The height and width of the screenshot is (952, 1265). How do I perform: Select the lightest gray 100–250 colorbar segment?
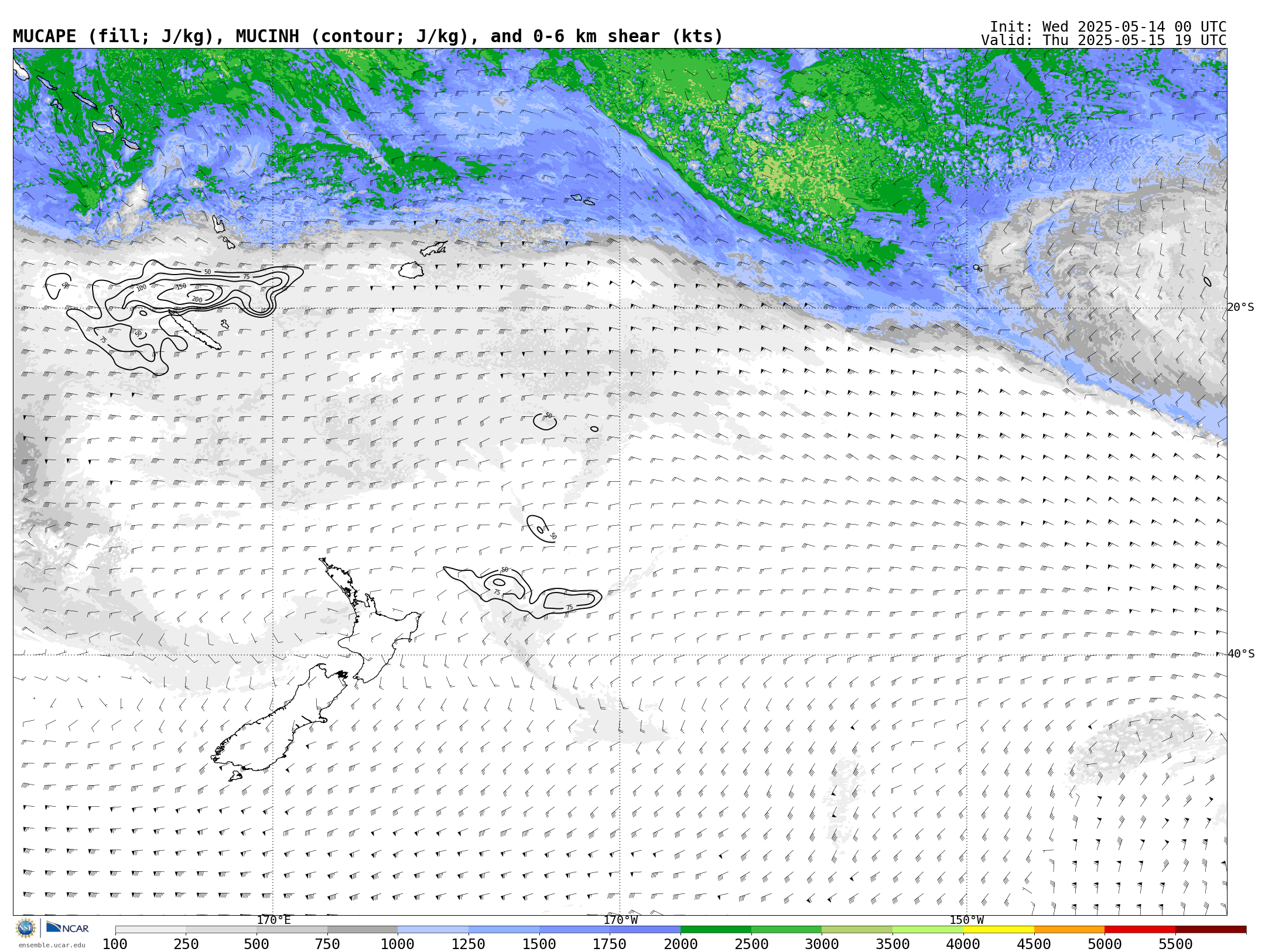[151, 930]
